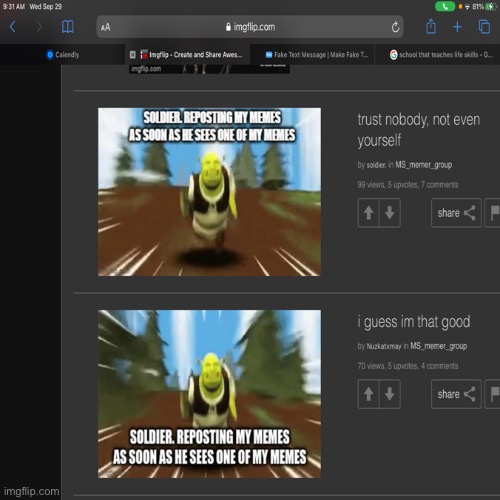Screen dimensions: 500x500
Task: Tap the Safari back arrow
Action: (x=13, y=27)
